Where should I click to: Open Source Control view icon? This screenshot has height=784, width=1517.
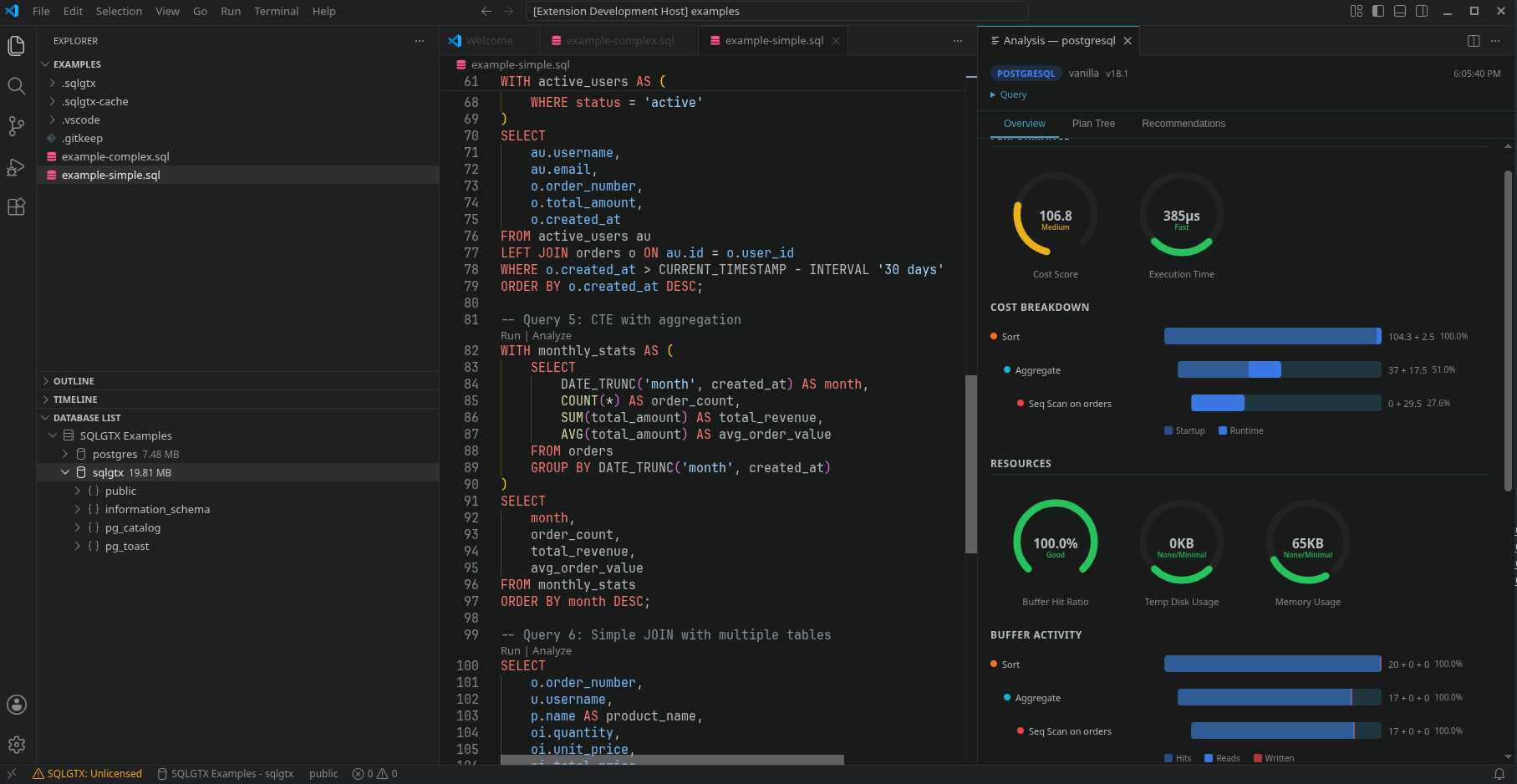click(17, 126)
